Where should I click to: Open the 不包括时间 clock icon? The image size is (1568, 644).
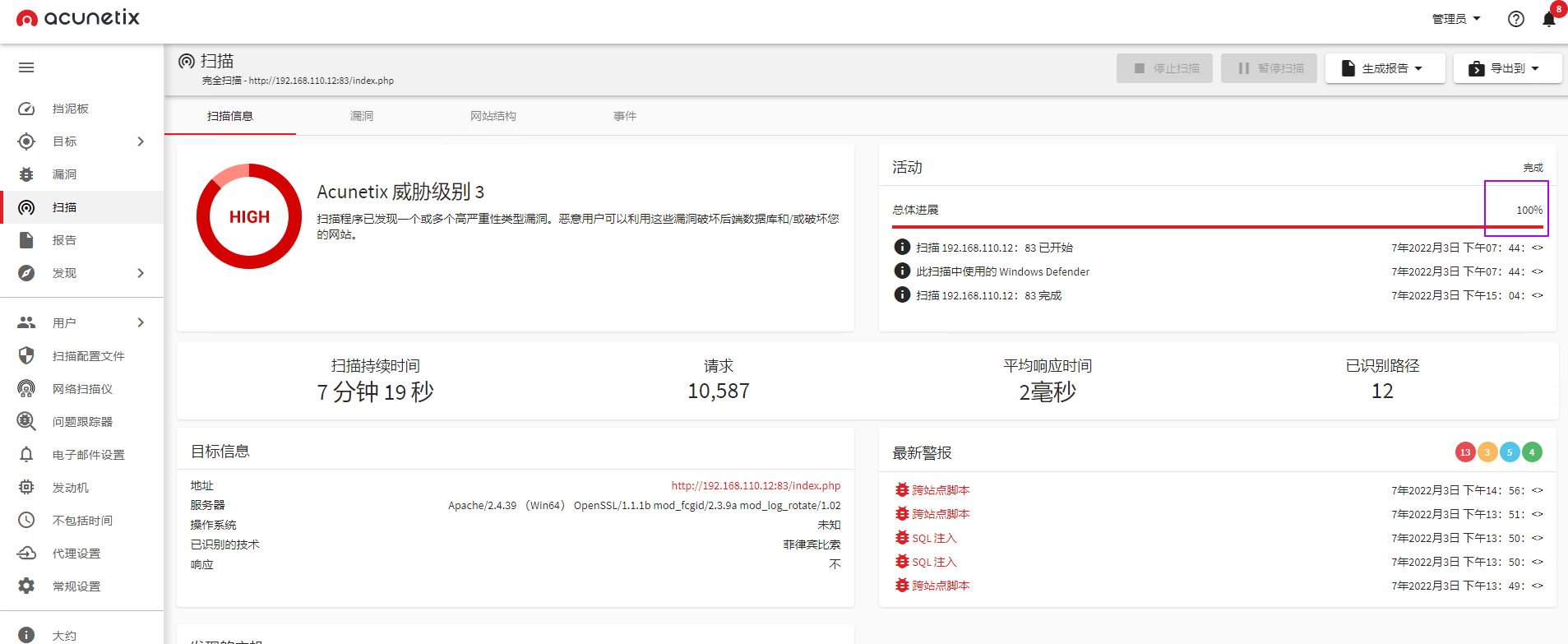[26, 520]
